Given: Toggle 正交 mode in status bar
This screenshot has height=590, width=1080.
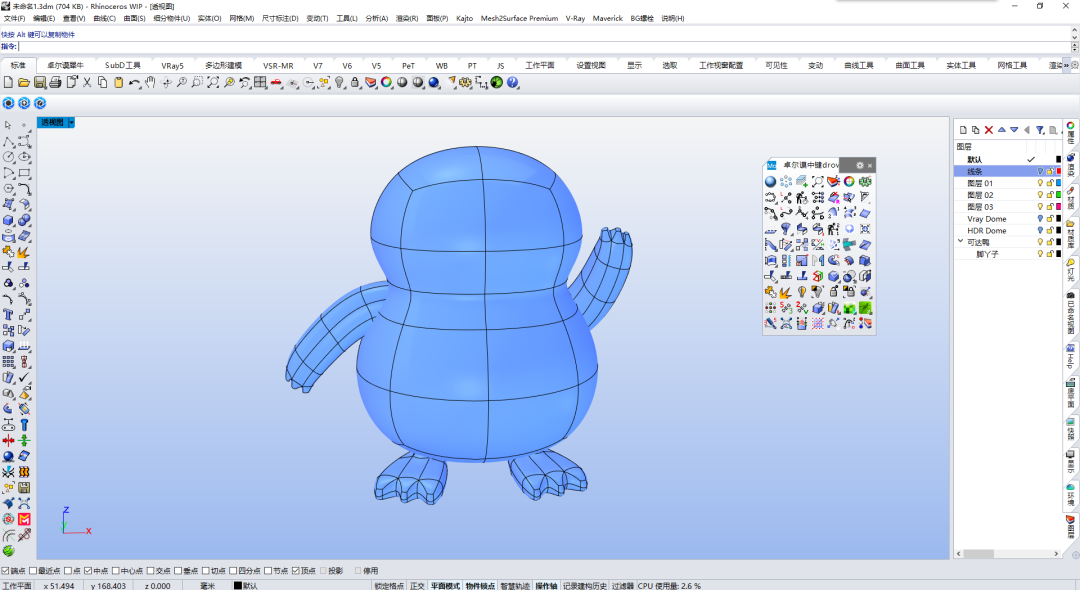Looking at the screenshot, I should (x=417, y=586).
